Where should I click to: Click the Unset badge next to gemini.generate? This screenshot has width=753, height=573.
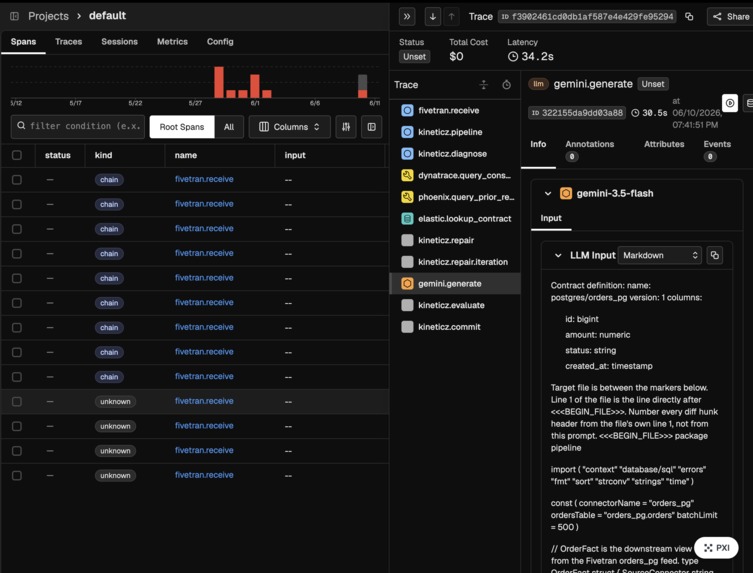coord(653,84)
